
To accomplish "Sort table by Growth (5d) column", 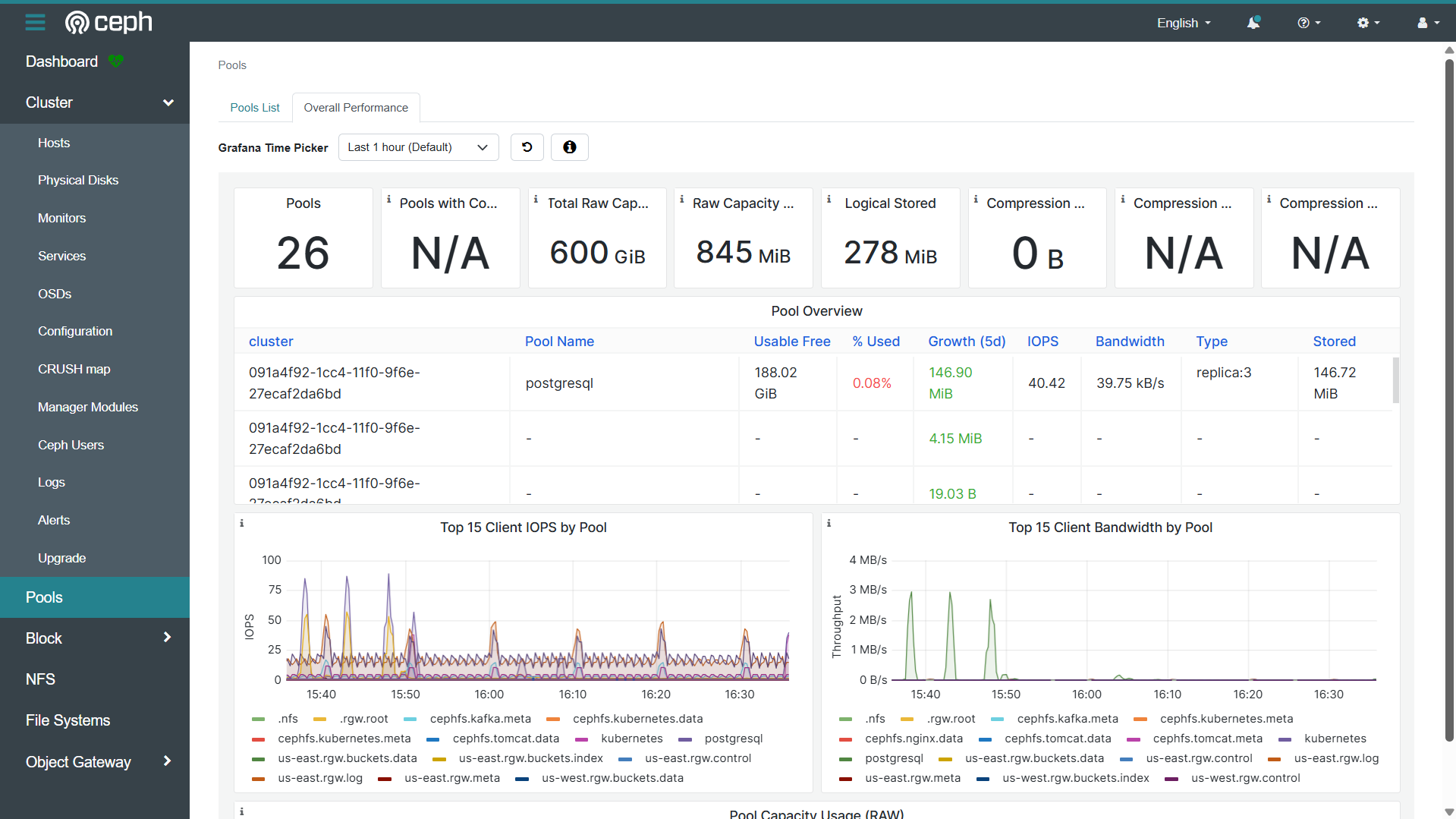I will pyautogui.click(x=967, y=342).
